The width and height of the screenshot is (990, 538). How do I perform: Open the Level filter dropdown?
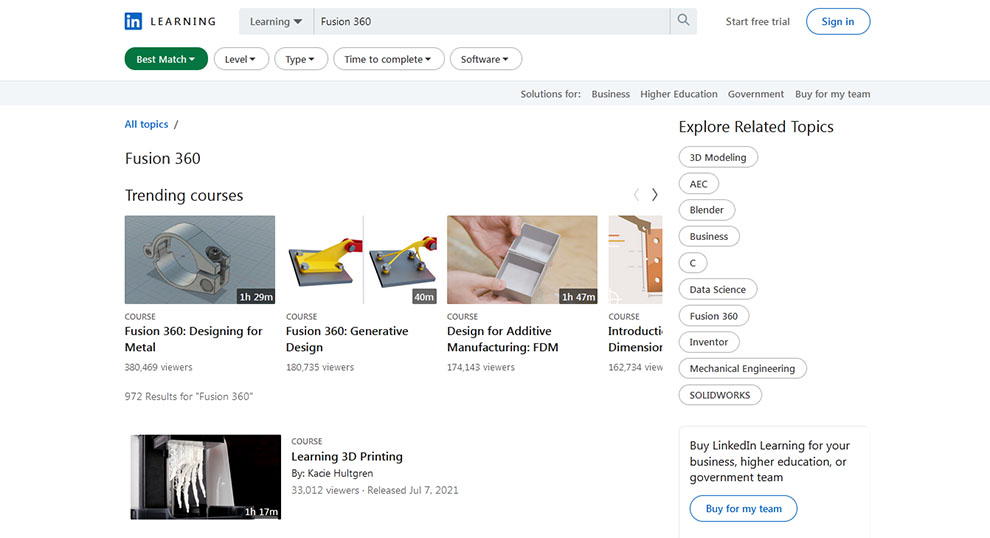(x=240, y=59)
